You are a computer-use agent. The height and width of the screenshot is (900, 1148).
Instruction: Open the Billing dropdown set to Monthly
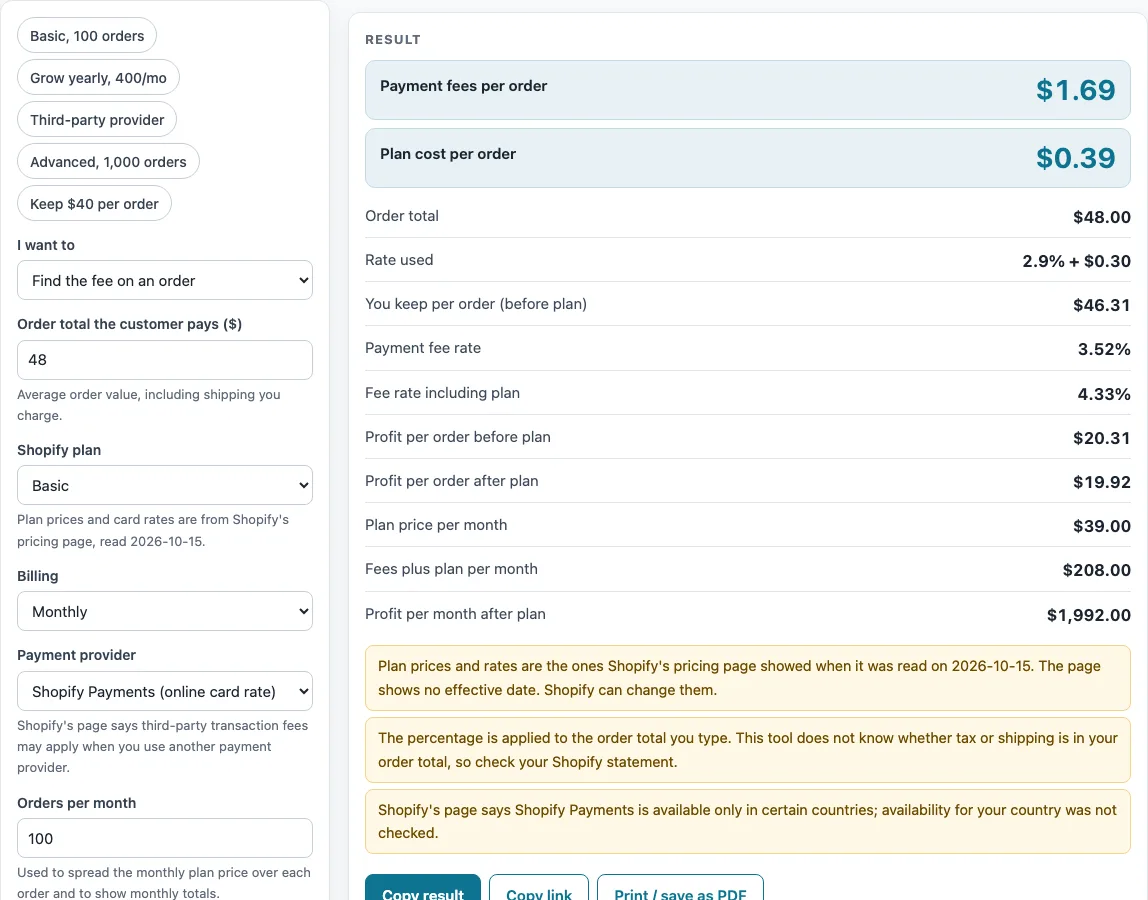pyautogui.click(x=165, y=611)
